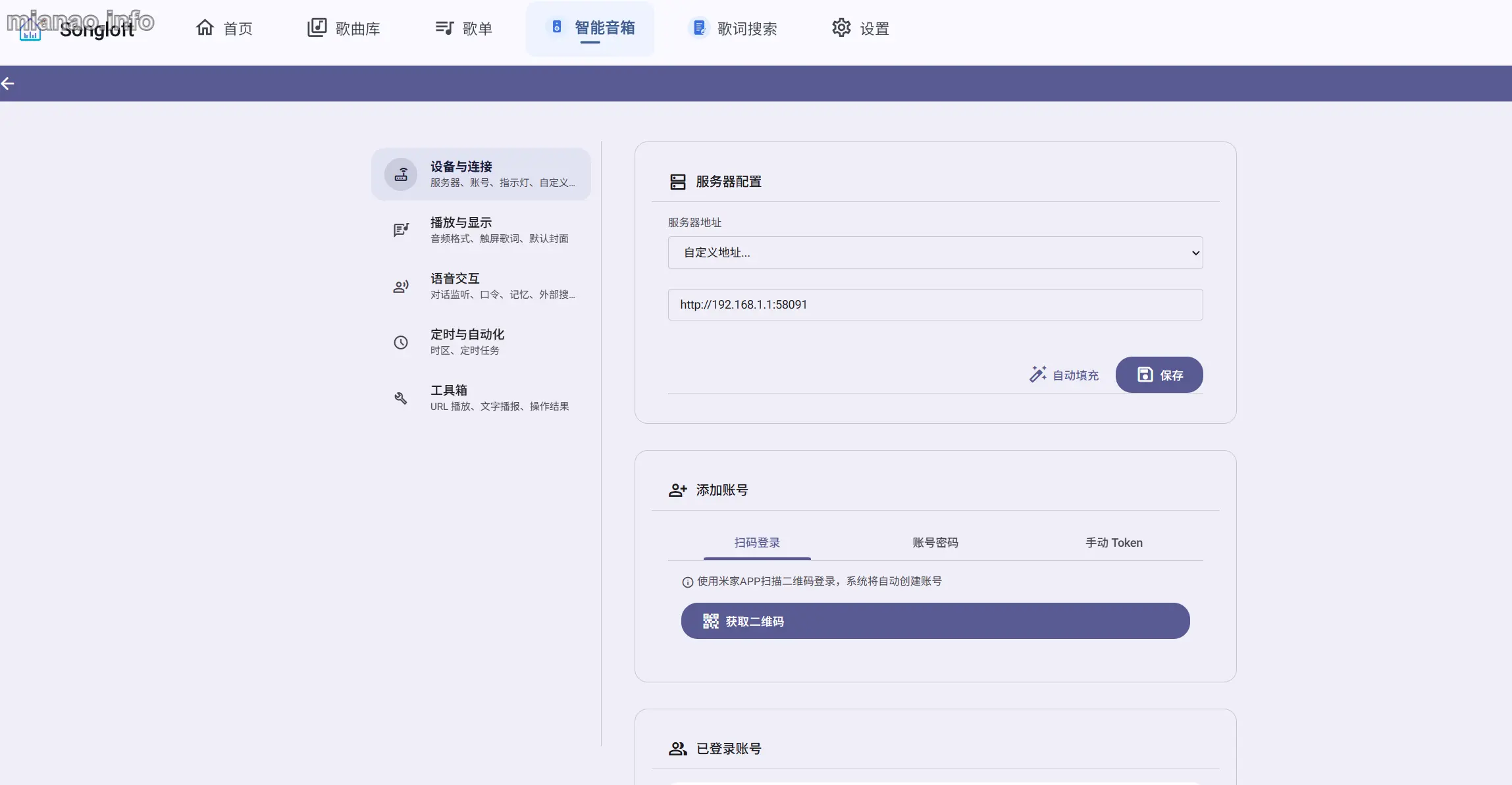This screenshot has height=785, width=1512.
Task: Select 语音交互 sidebar section
Action: click(x=481, y=286)
